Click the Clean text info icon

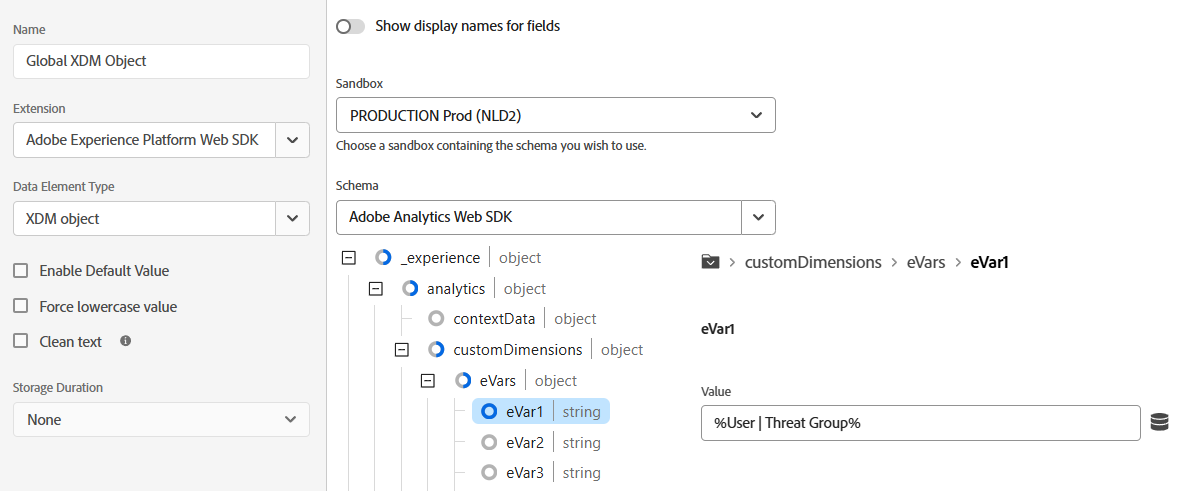point(126,341)
